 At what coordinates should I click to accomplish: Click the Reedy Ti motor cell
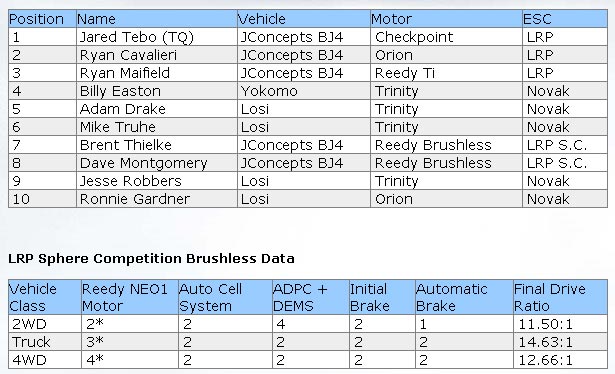446,73
